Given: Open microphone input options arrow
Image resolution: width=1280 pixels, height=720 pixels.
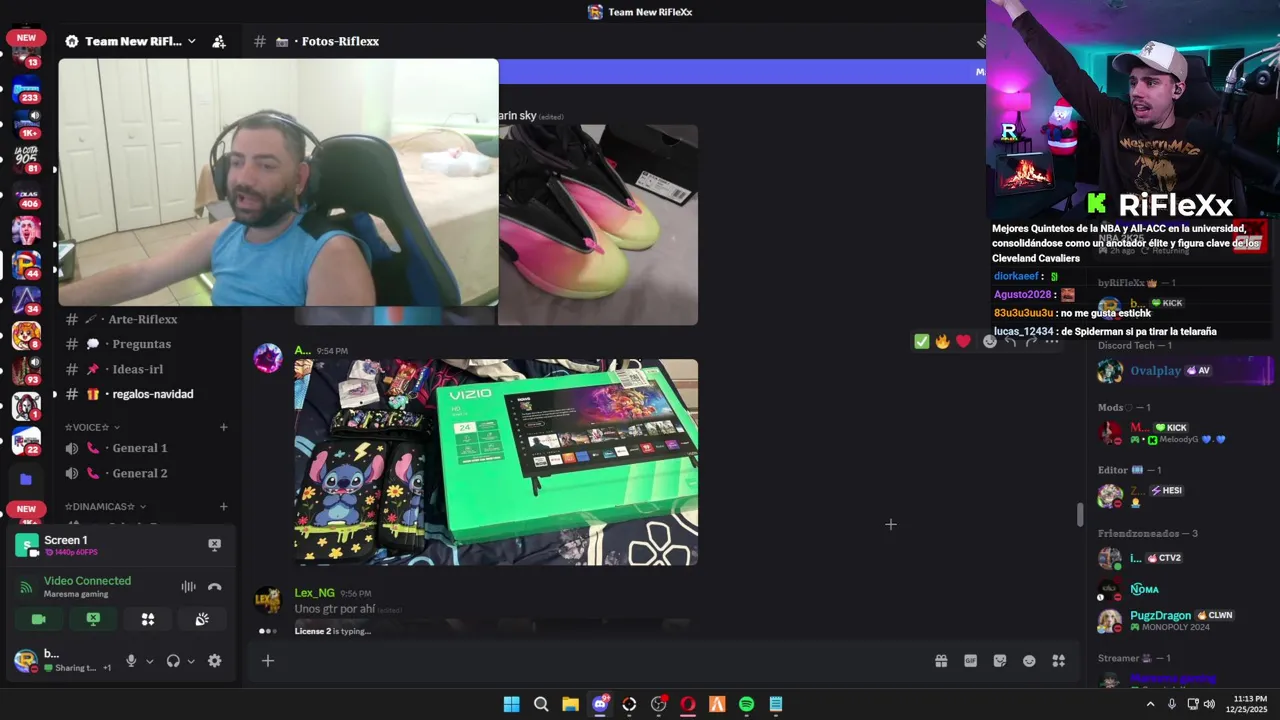Looking at the screenshot, I should [x=150, y=661].
